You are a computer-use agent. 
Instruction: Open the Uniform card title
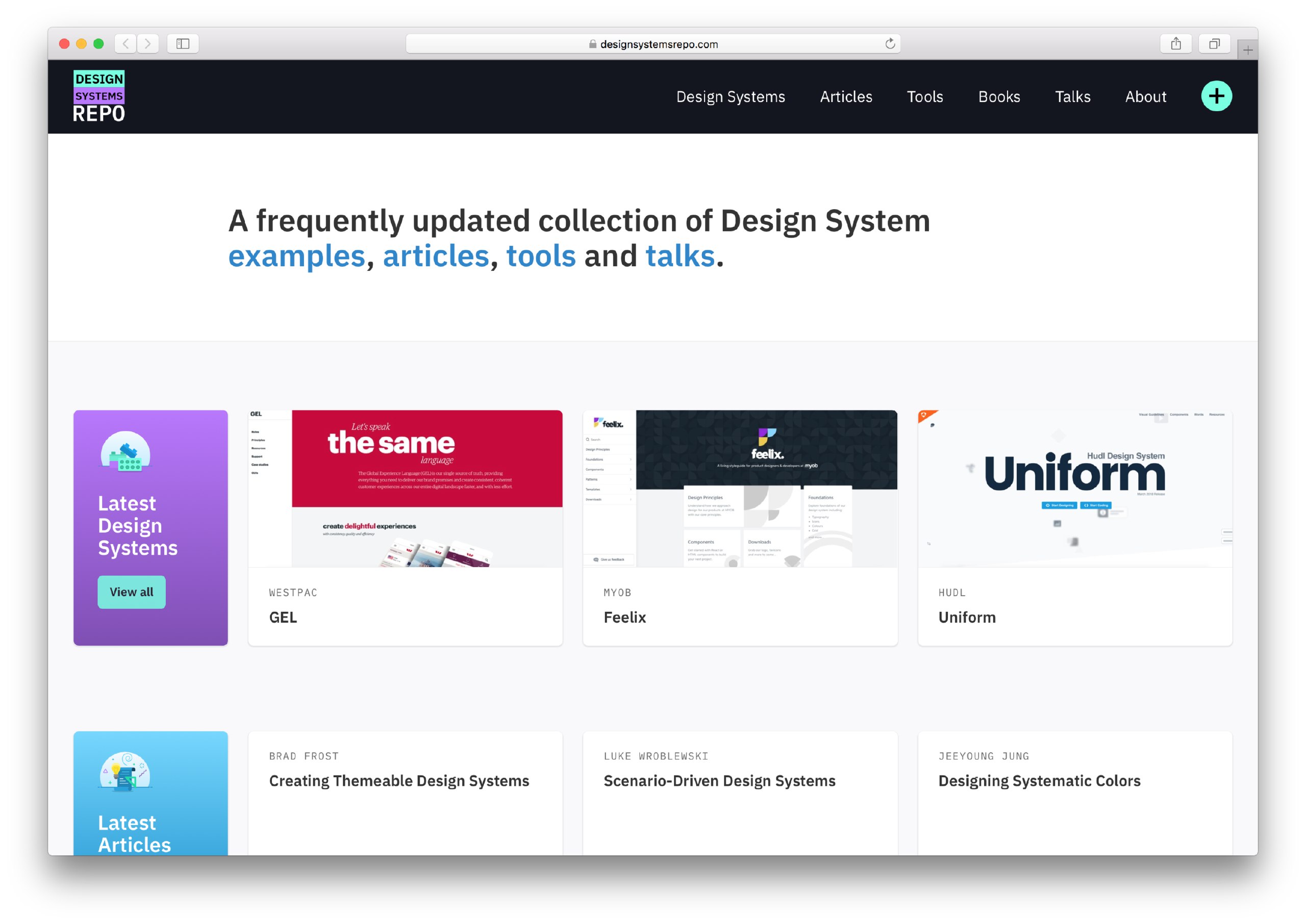(966, 618)
